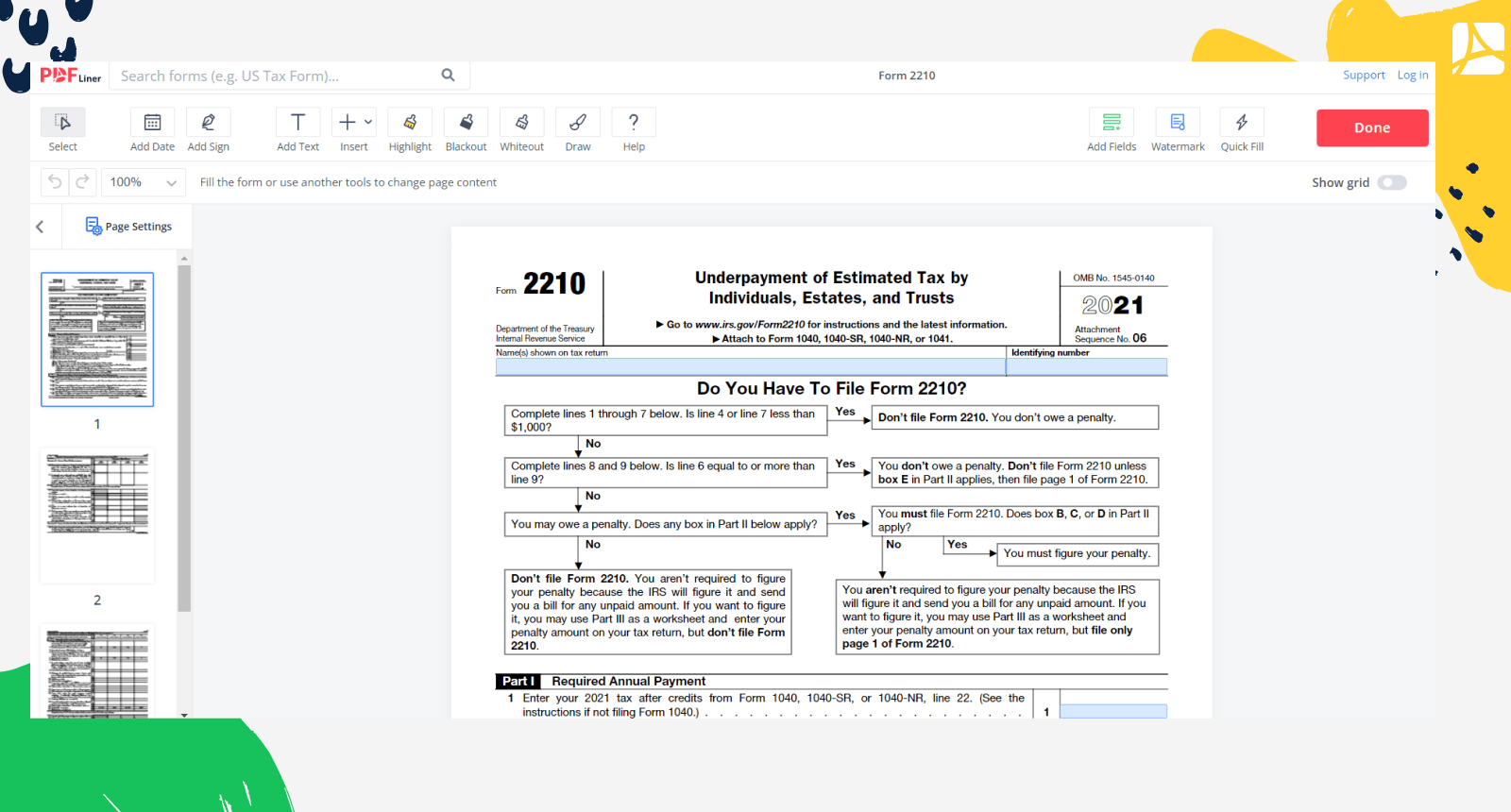
Task: Open the Add Fields panel
Action: coord(1112,123)
